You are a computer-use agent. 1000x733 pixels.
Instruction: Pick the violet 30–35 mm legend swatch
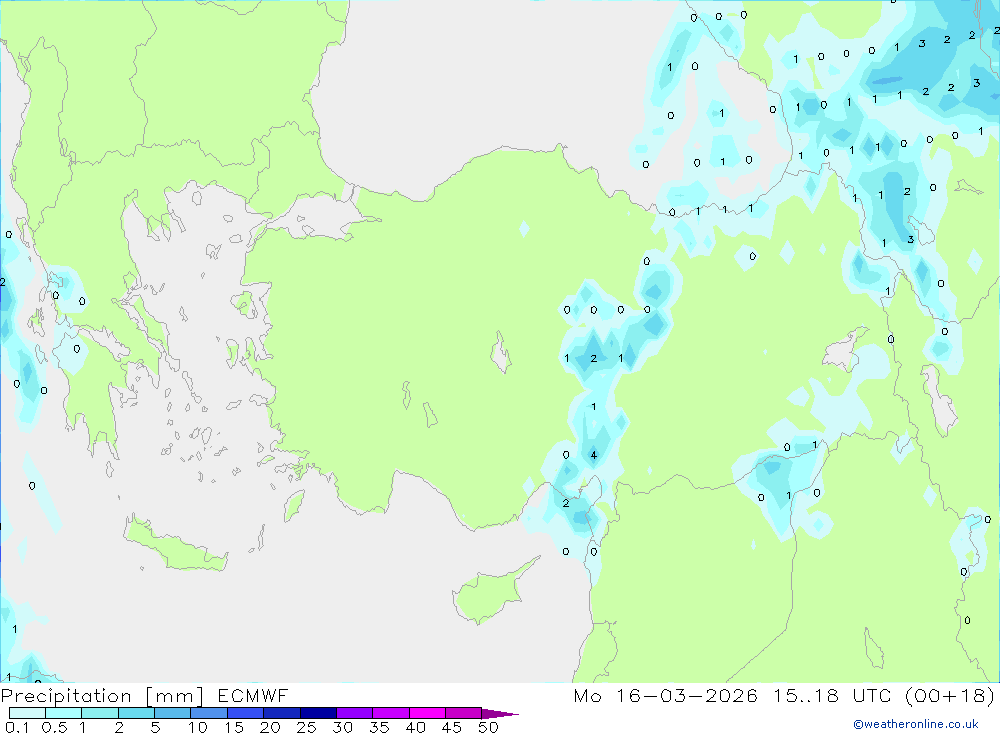click(x=354, y=713)
